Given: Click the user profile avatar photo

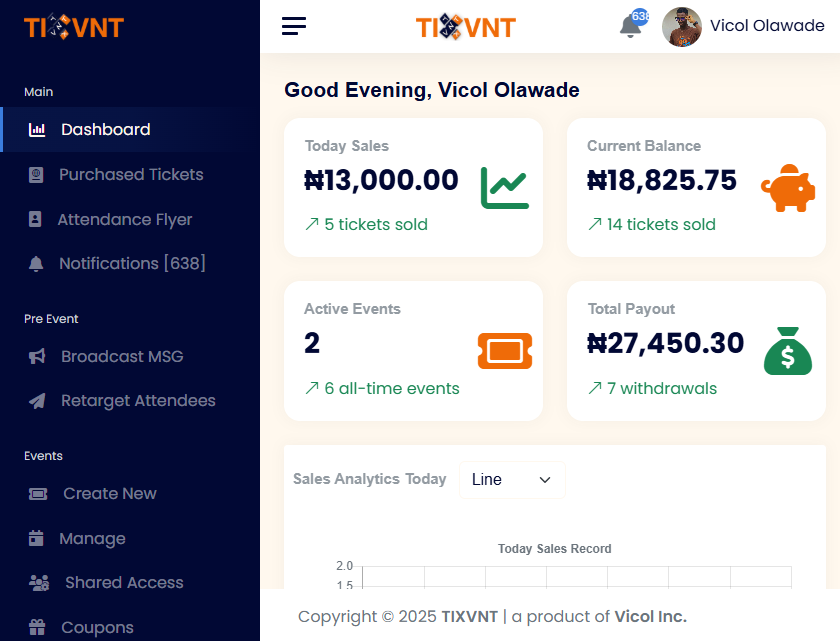Looking at the screenshot, I should (682, 27).
